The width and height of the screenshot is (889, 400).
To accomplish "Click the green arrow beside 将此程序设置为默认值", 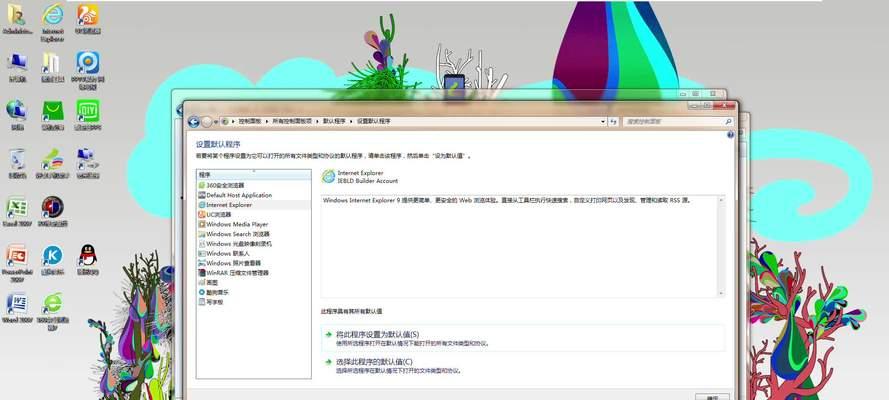I will [x=328, y=335].
